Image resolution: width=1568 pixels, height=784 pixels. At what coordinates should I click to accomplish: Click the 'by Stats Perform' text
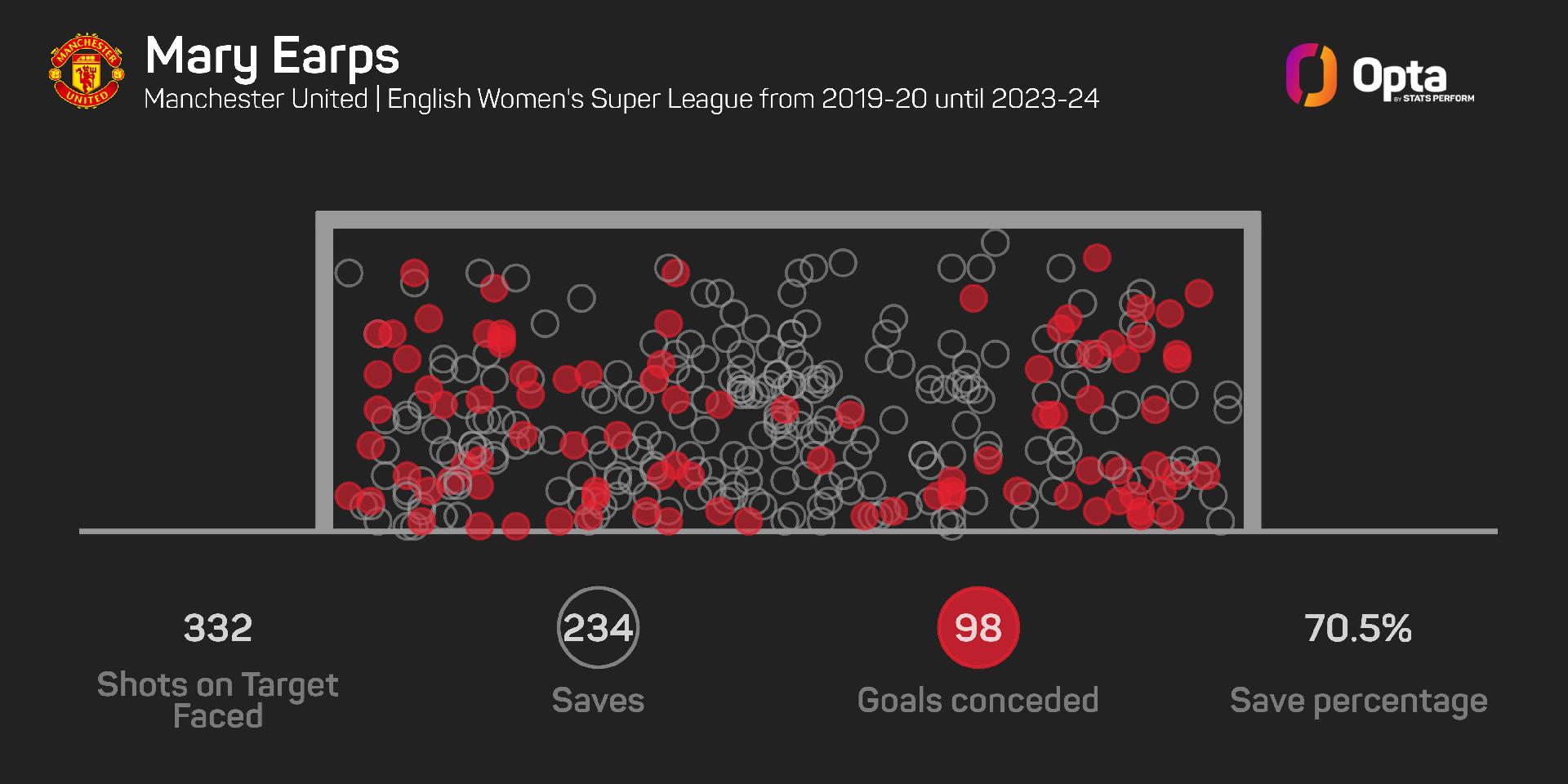pos(1438,99)
